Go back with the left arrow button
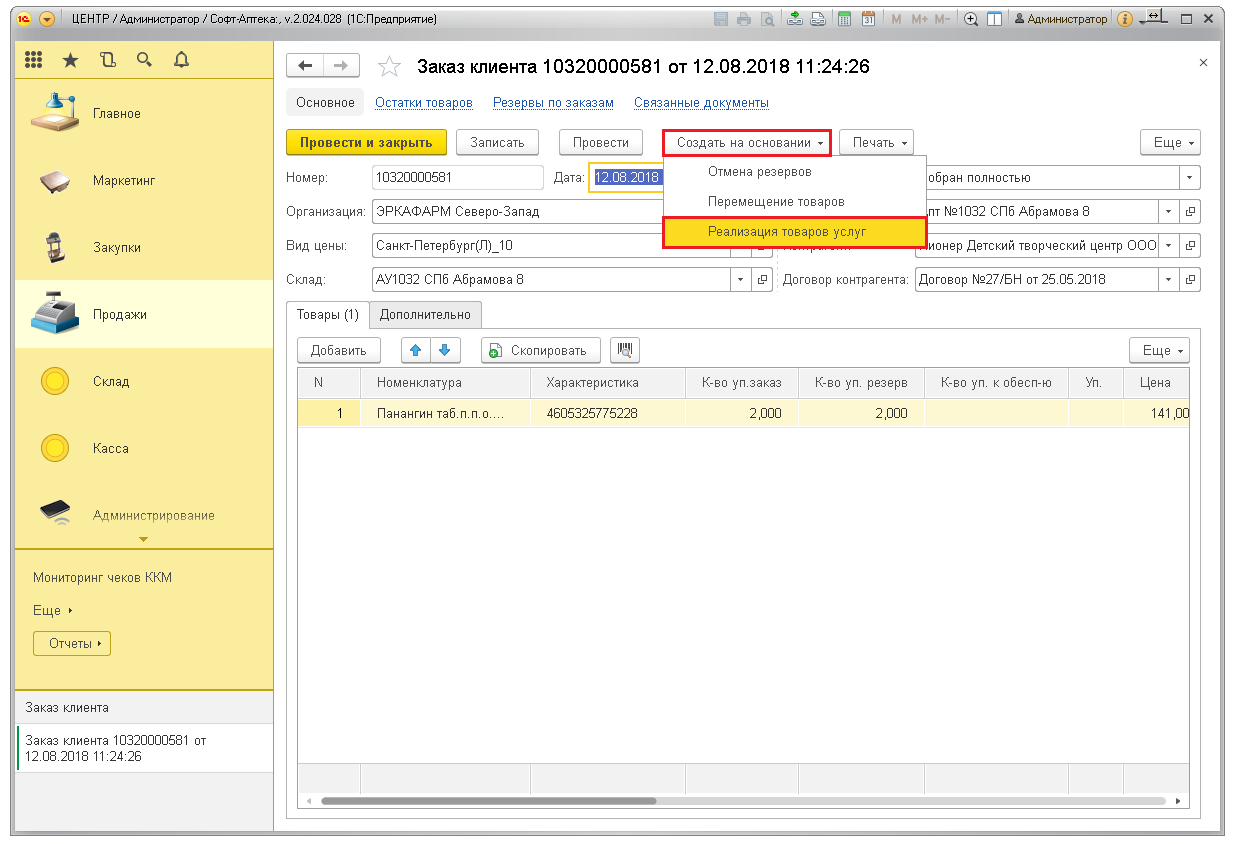 [x=305, y=66]
